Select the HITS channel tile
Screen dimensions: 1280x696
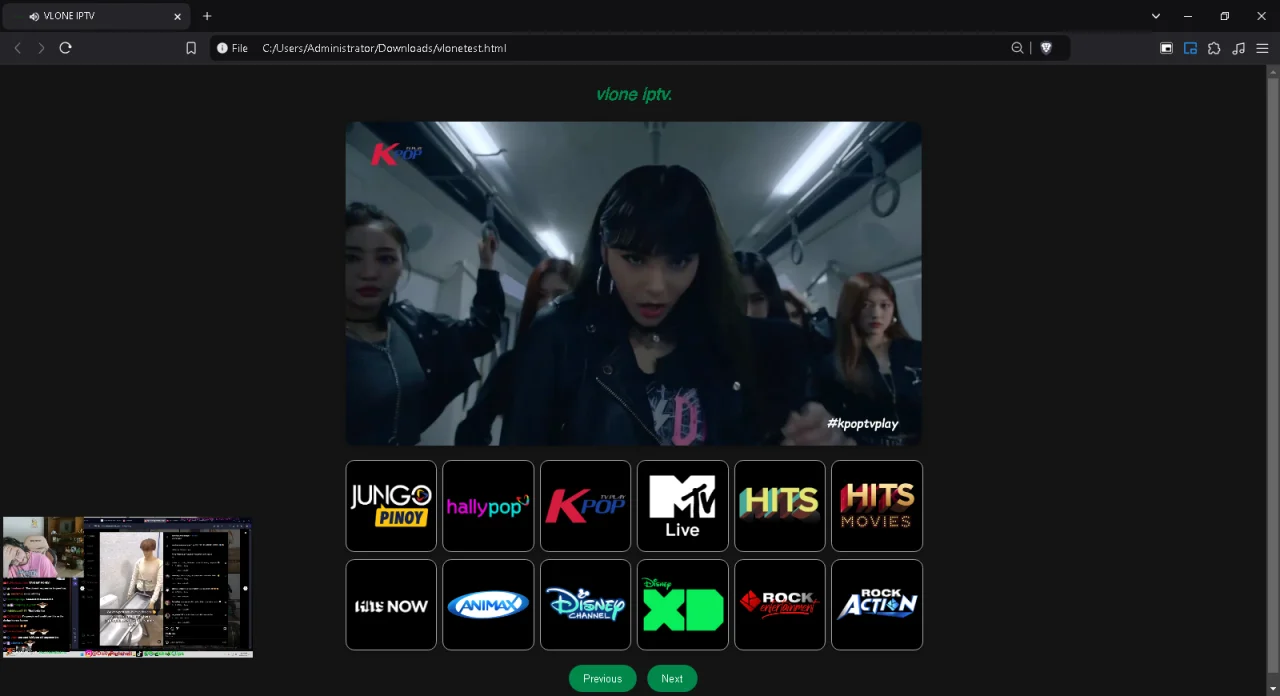779,506
